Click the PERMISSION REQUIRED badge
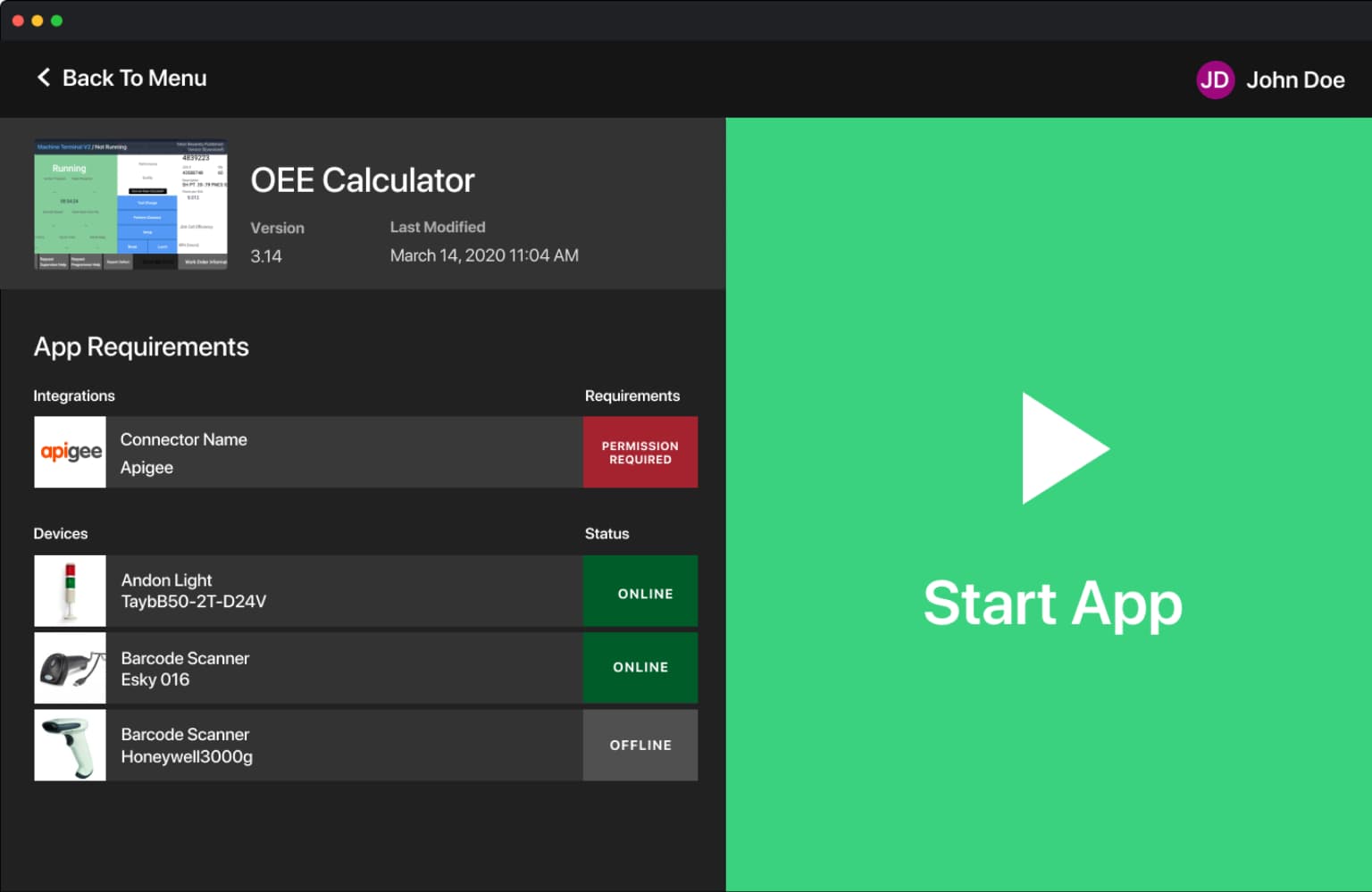 coord(640,452)
